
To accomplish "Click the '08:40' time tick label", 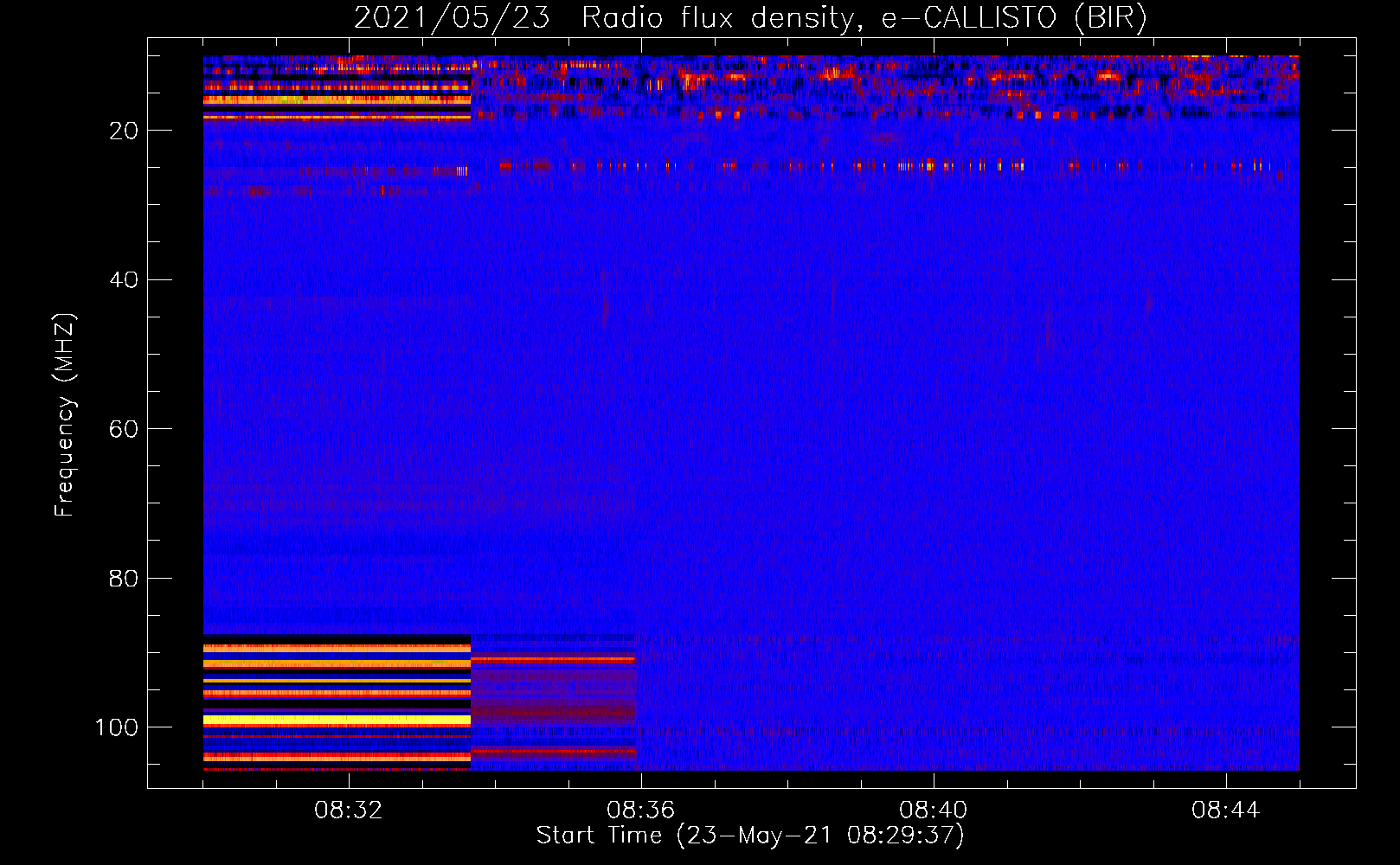I will (x=934, y=811).
